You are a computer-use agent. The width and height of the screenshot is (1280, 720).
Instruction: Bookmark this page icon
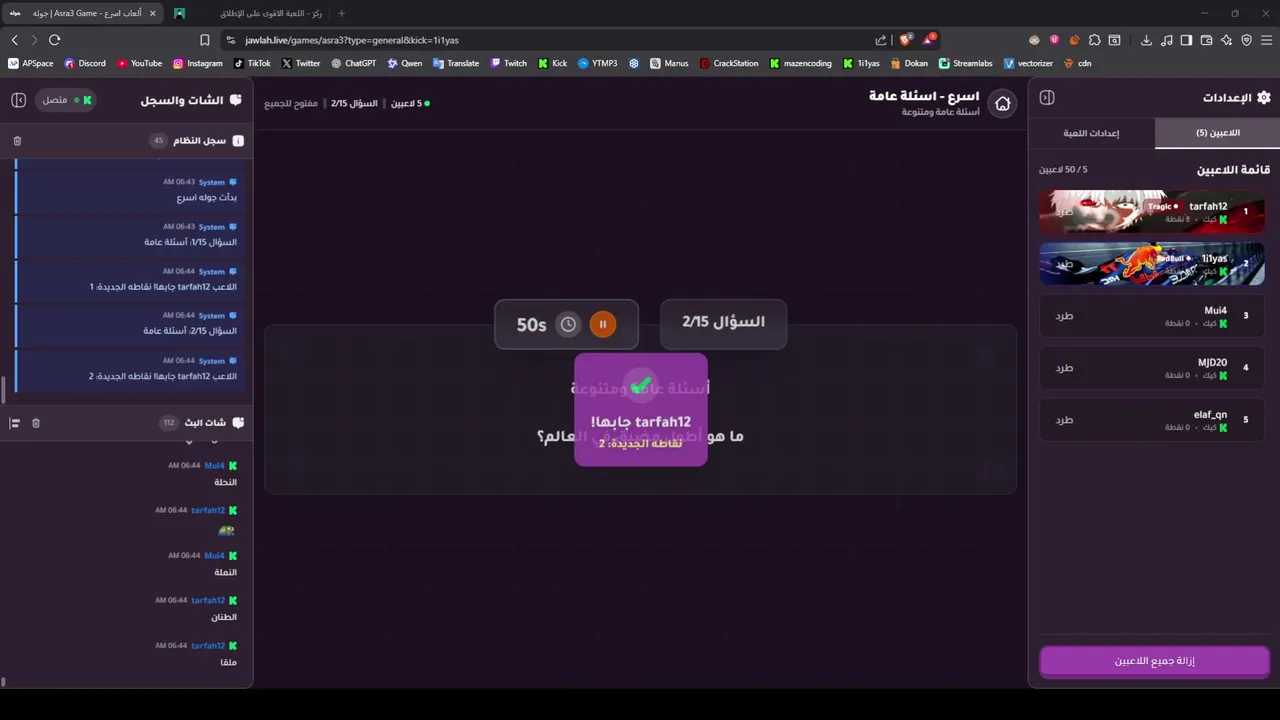(205, 40)
